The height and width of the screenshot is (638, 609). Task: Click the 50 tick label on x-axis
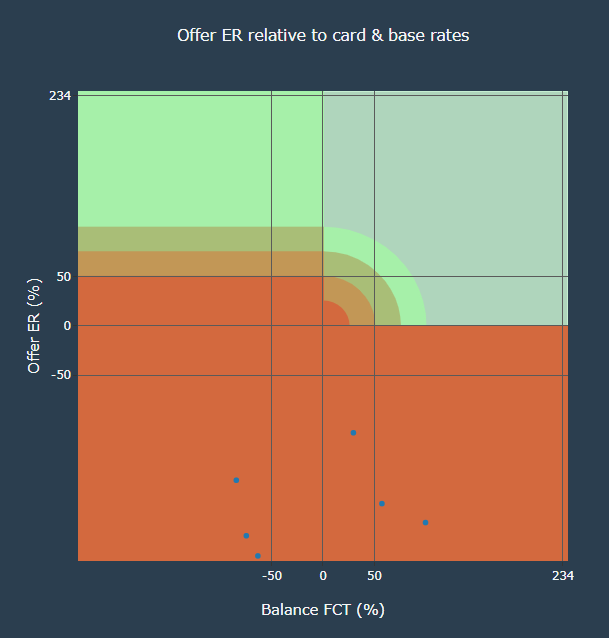tap(374, 576)
